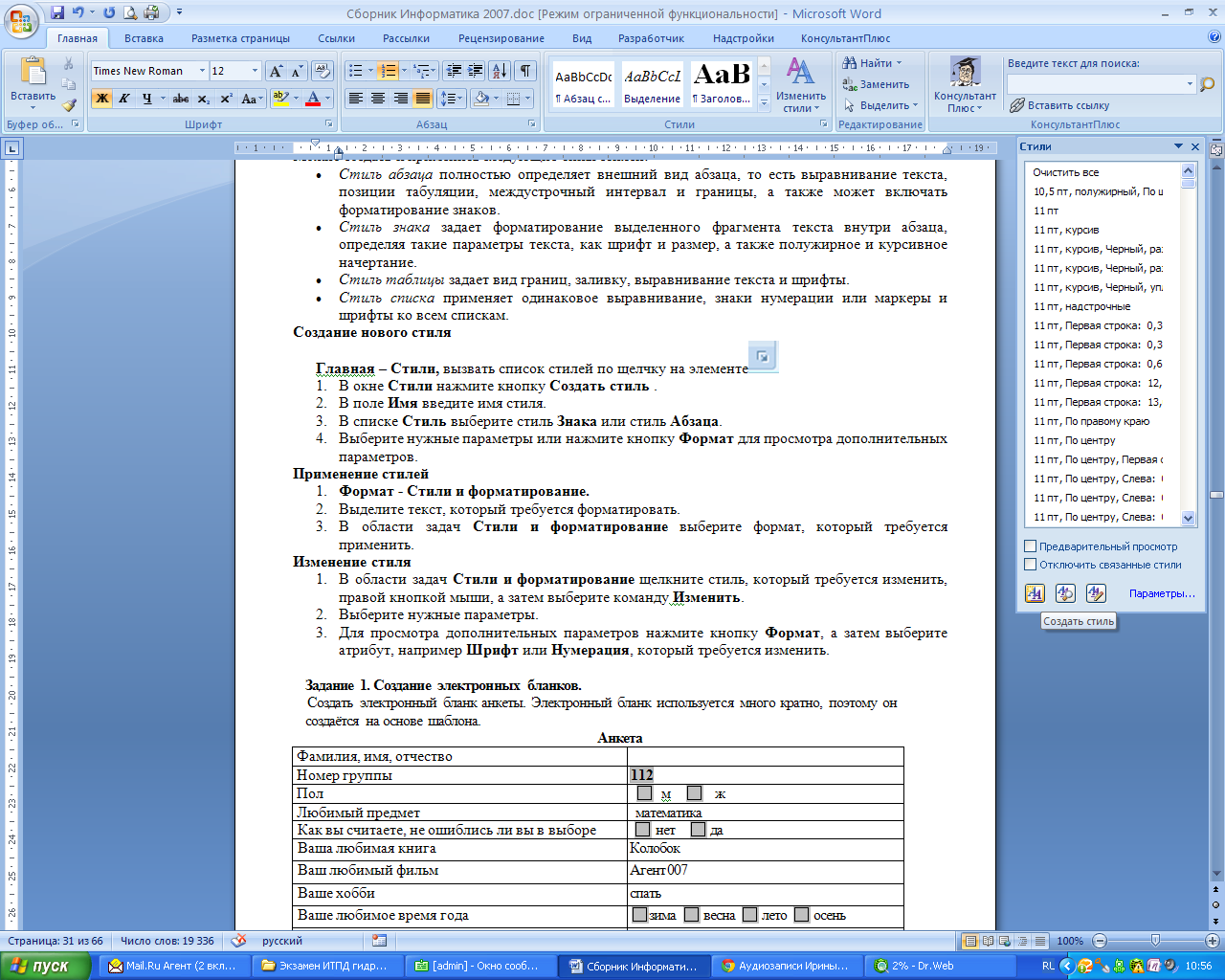Screen dimensions: 1225x980
Task: Open the Вставка ribbon tab
Action: [x=144, y=38]
